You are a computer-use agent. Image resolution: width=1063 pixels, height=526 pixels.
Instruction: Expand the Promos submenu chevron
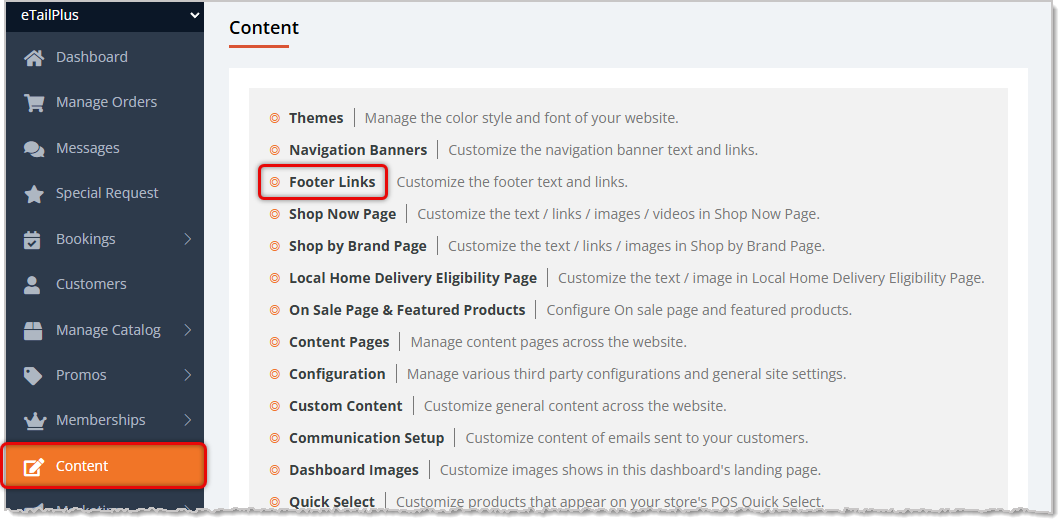point(188,376)
